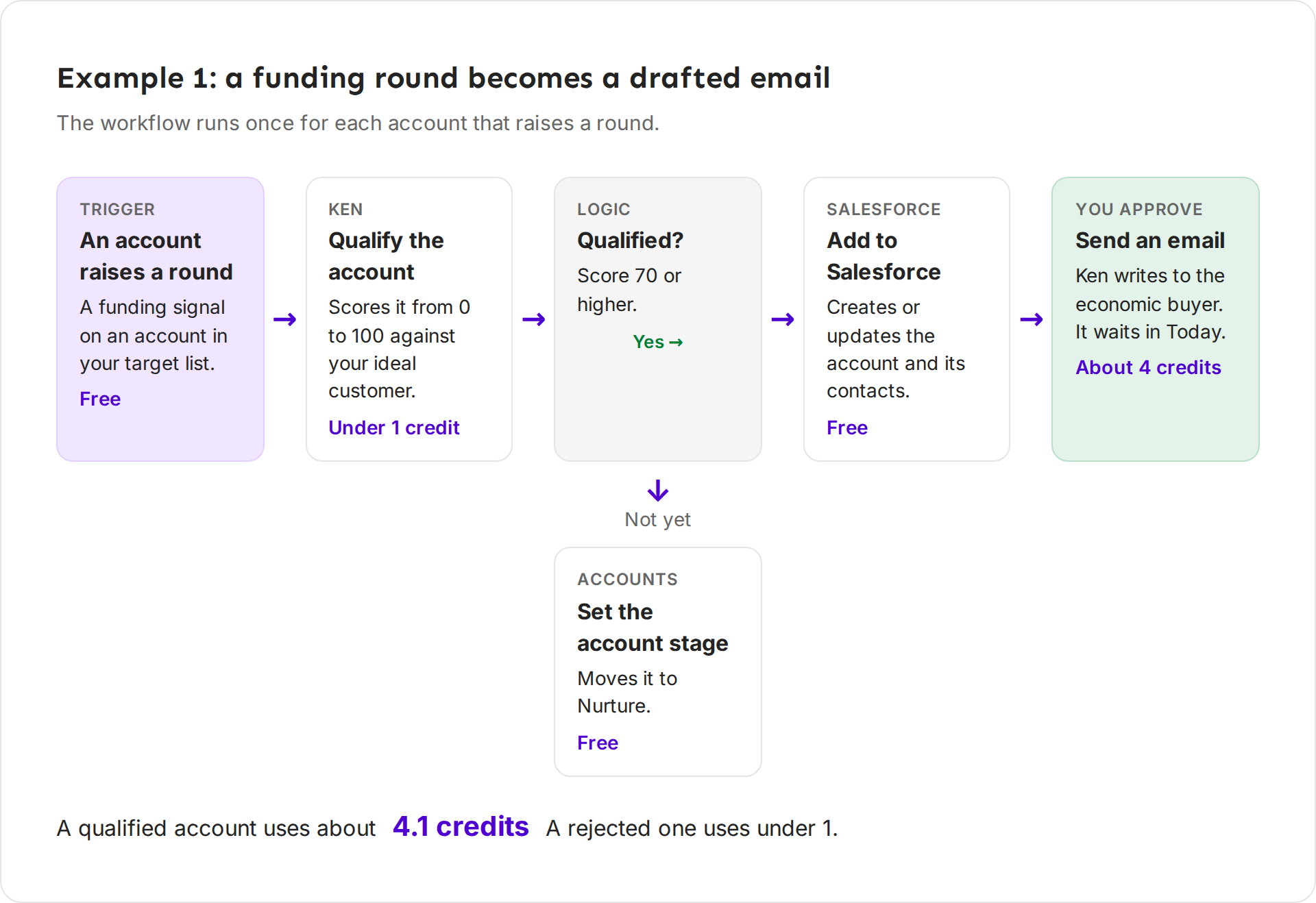The image size is (1316, 903).
Task: Click the 'Score 70 or higher.' text
Action: 629,290
